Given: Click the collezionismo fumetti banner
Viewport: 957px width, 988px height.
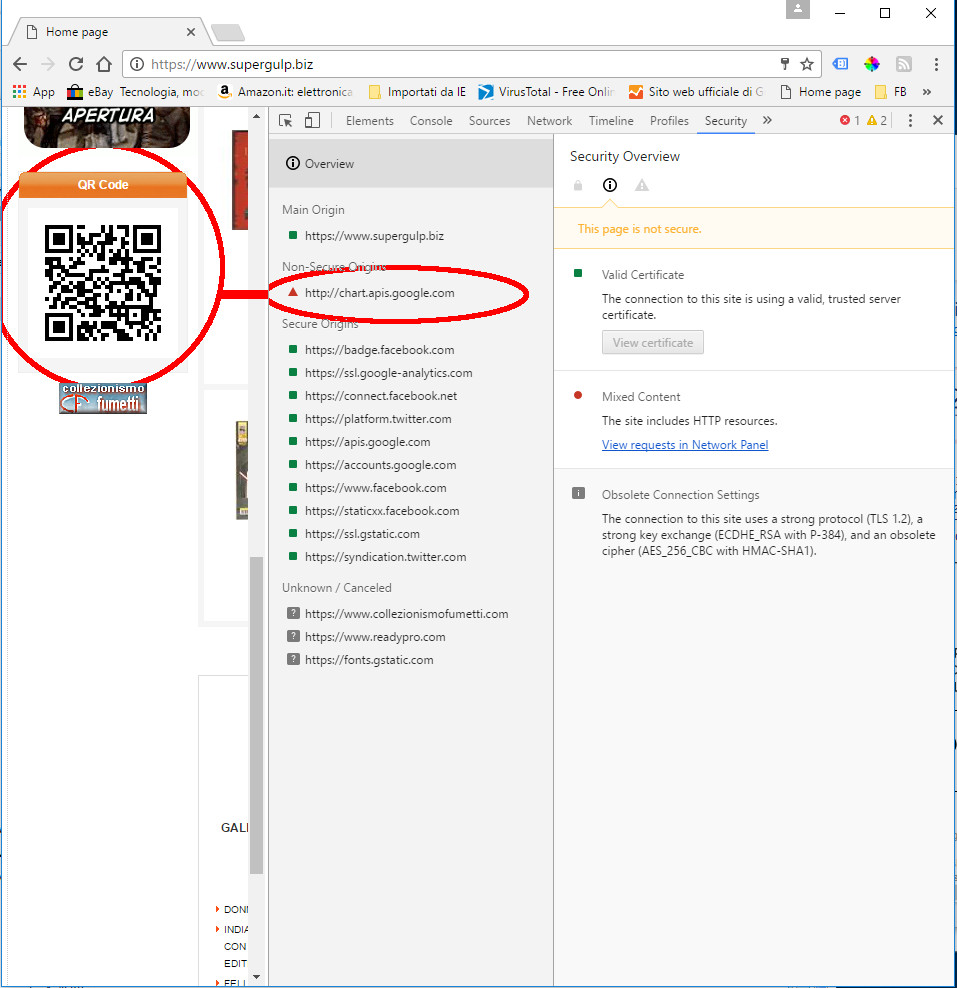Looking at the screenshot, I should pyautogui.click(x=103, y=398).
